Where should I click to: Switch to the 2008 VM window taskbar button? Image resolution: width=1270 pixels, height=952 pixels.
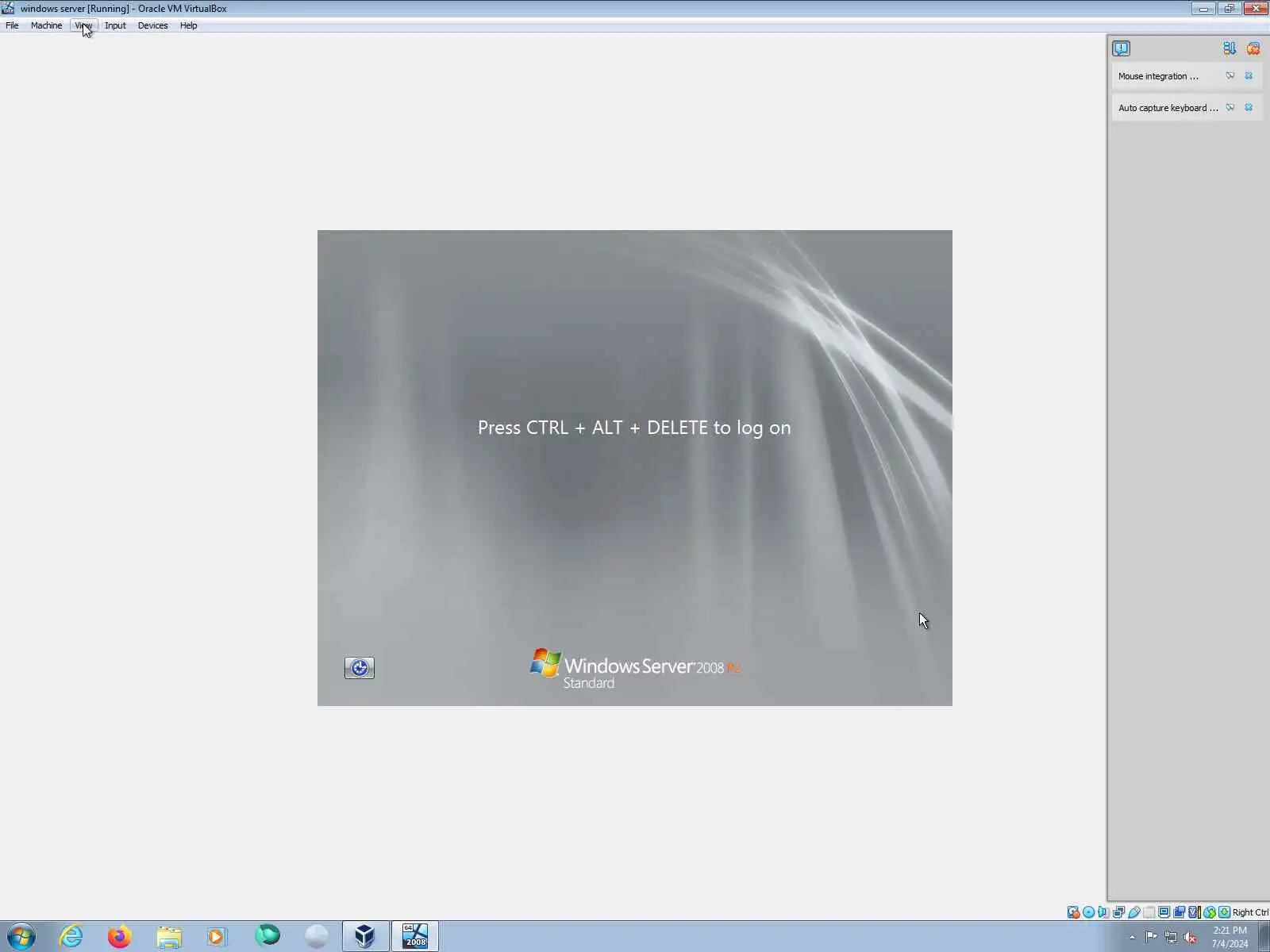click(414, 936)
